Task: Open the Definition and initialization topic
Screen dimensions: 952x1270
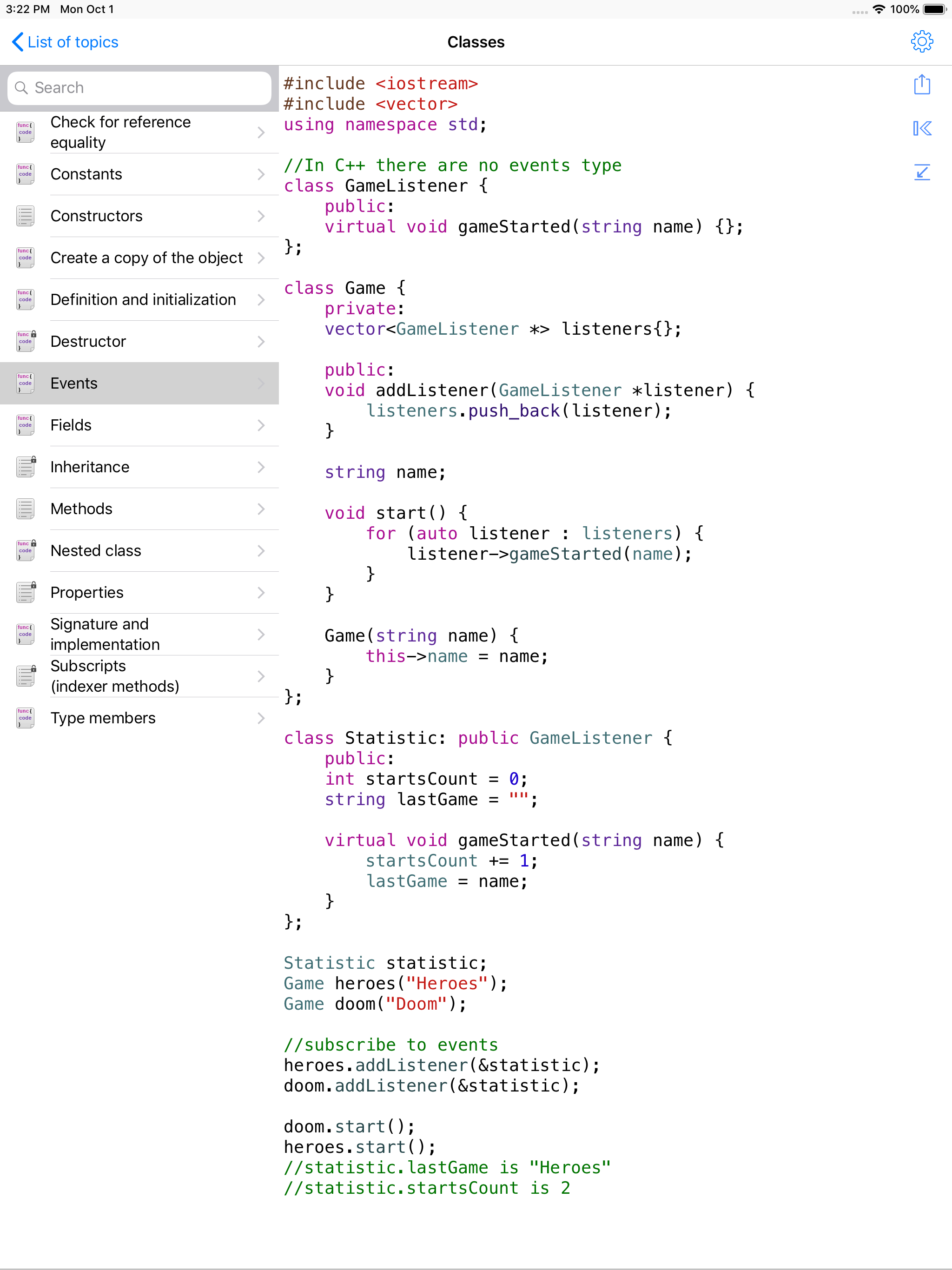Action: point(143,299)
